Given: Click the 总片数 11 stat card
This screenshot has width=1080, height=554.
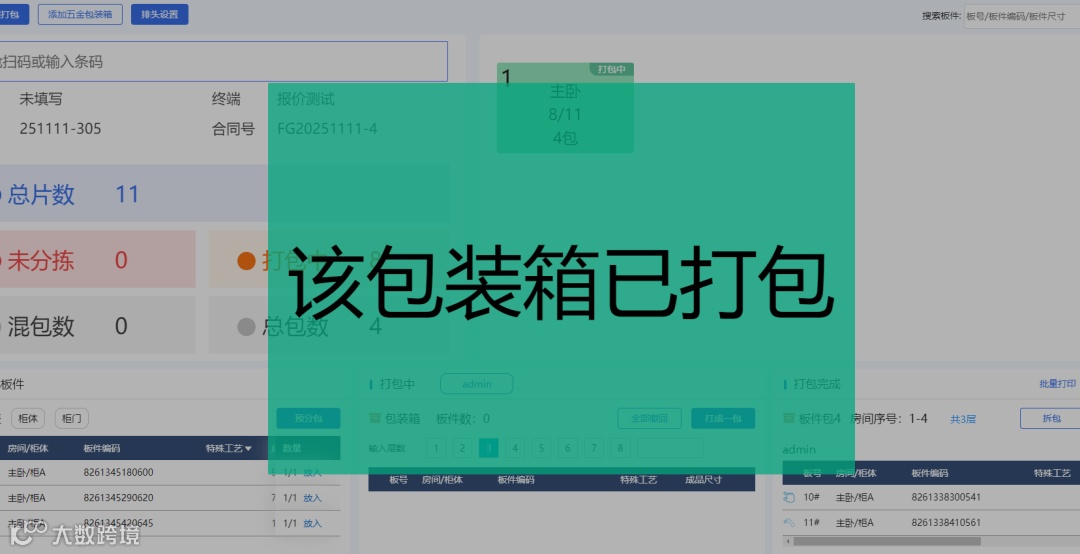Looking at the screenshot, I should coord(224,194).
